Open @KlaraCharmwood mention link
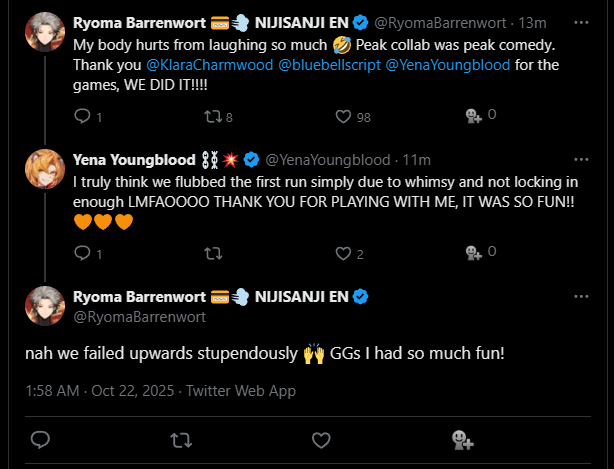Viewport: 614px width, 469px height. pyautogui.click(x=209, y=65)
